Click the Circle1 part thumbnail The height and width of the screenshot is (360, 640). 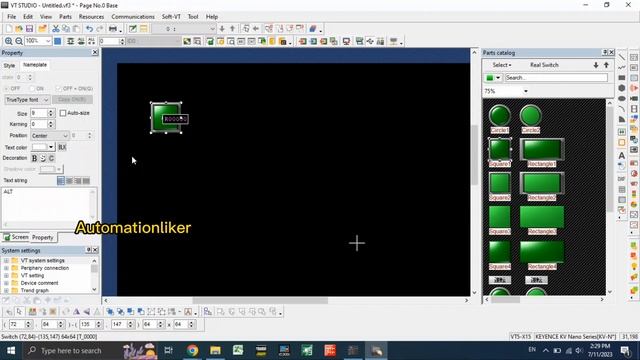click(x=500, y=116)
